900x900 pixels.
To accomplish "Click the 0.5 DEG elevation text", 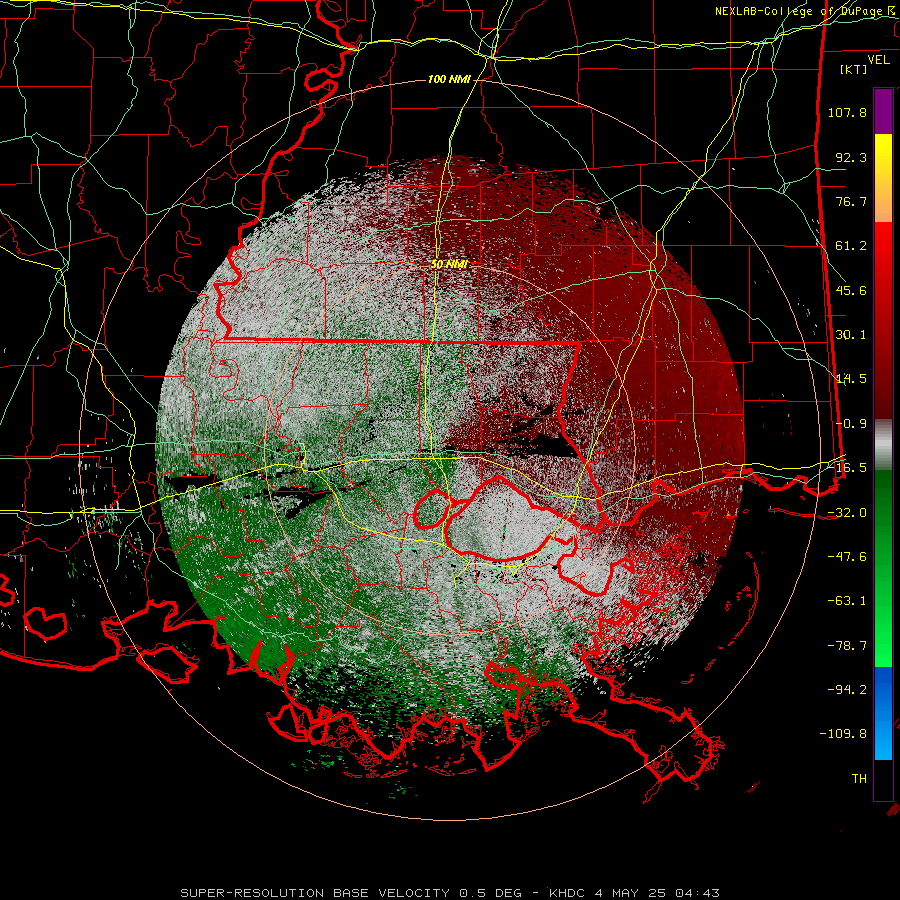I will (490, 893).
